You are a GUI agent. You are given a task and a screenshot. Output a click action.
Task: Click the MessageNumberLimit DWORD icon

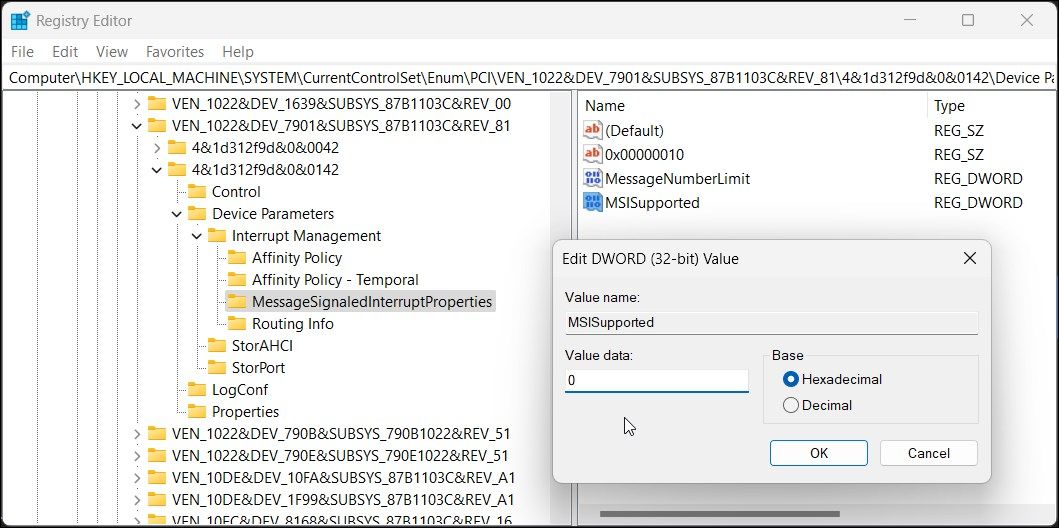pos(593,179)
